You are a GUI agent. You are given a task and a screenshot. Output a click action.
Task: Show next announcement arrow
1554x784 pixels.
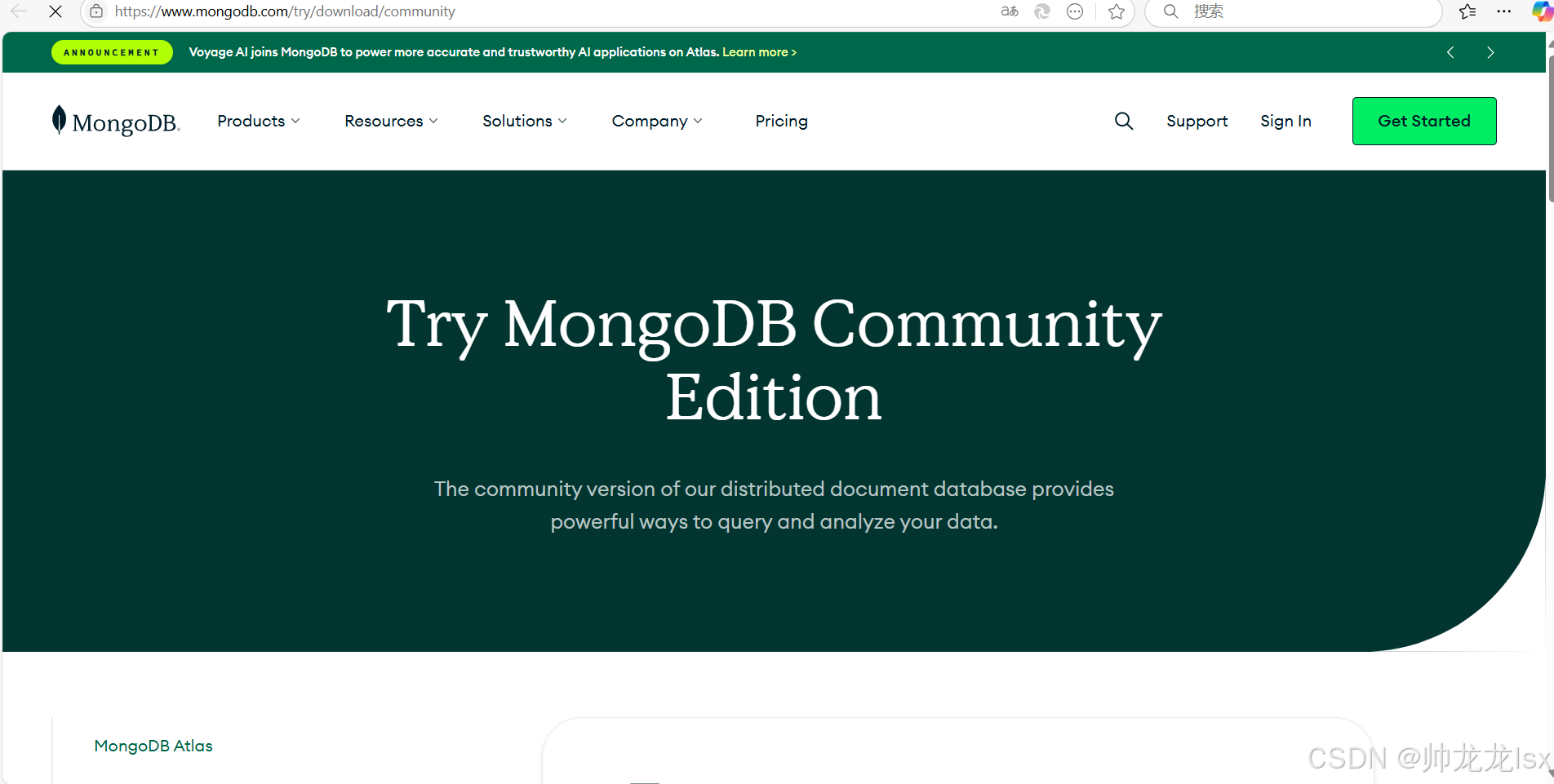click(x=1490, y=52)
